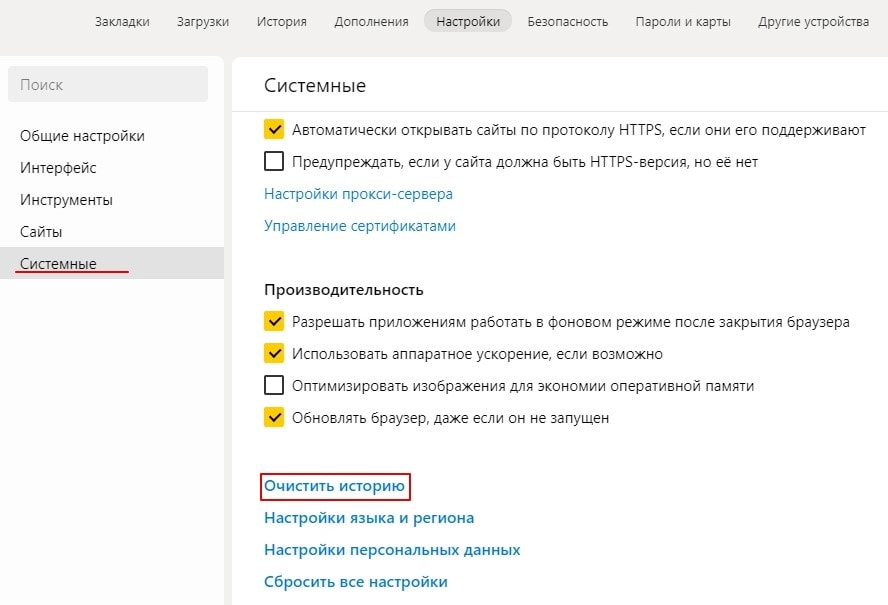Uncheck the hardware acceleration option

tap(274, 354)
